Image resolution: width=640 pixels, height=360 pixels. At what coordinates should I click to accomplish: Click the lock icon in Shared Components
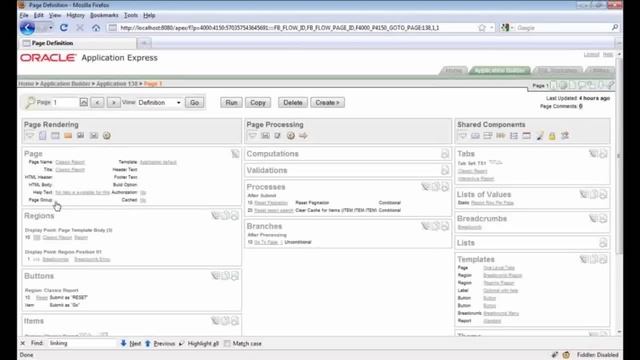pos(552,136)
